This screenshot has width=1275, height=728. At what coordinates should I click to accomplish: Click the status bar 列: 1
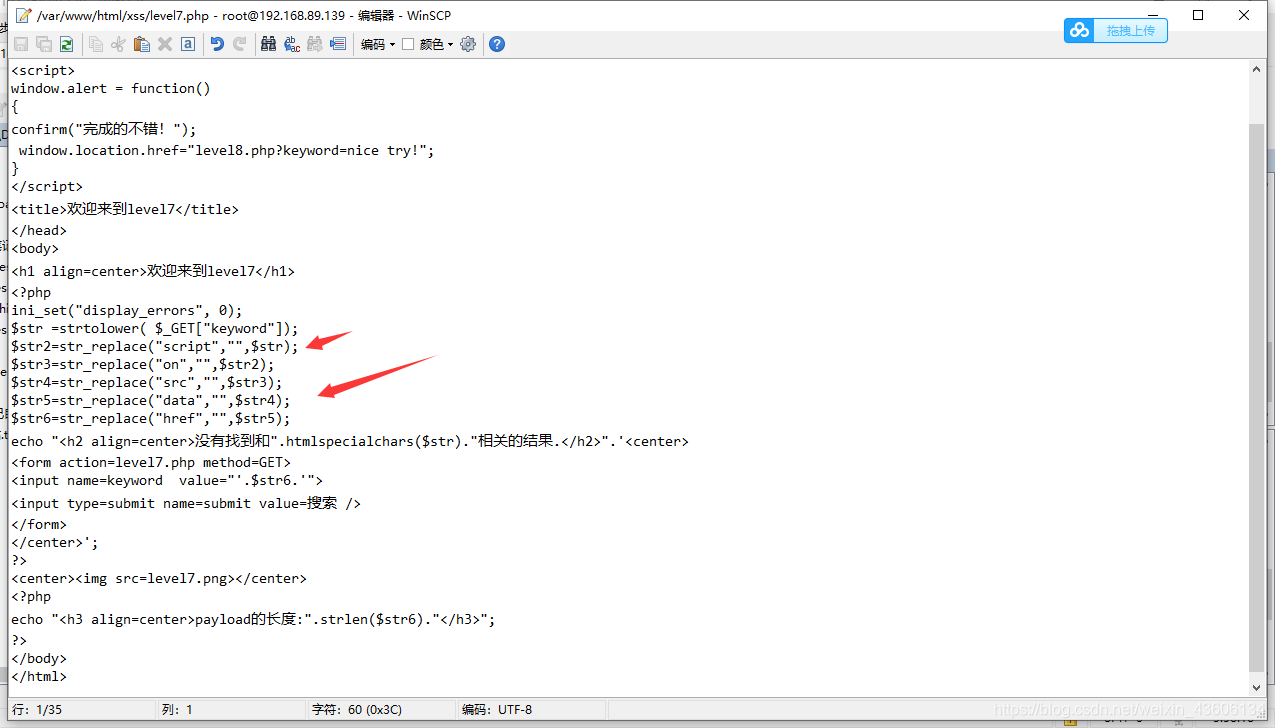177,710
